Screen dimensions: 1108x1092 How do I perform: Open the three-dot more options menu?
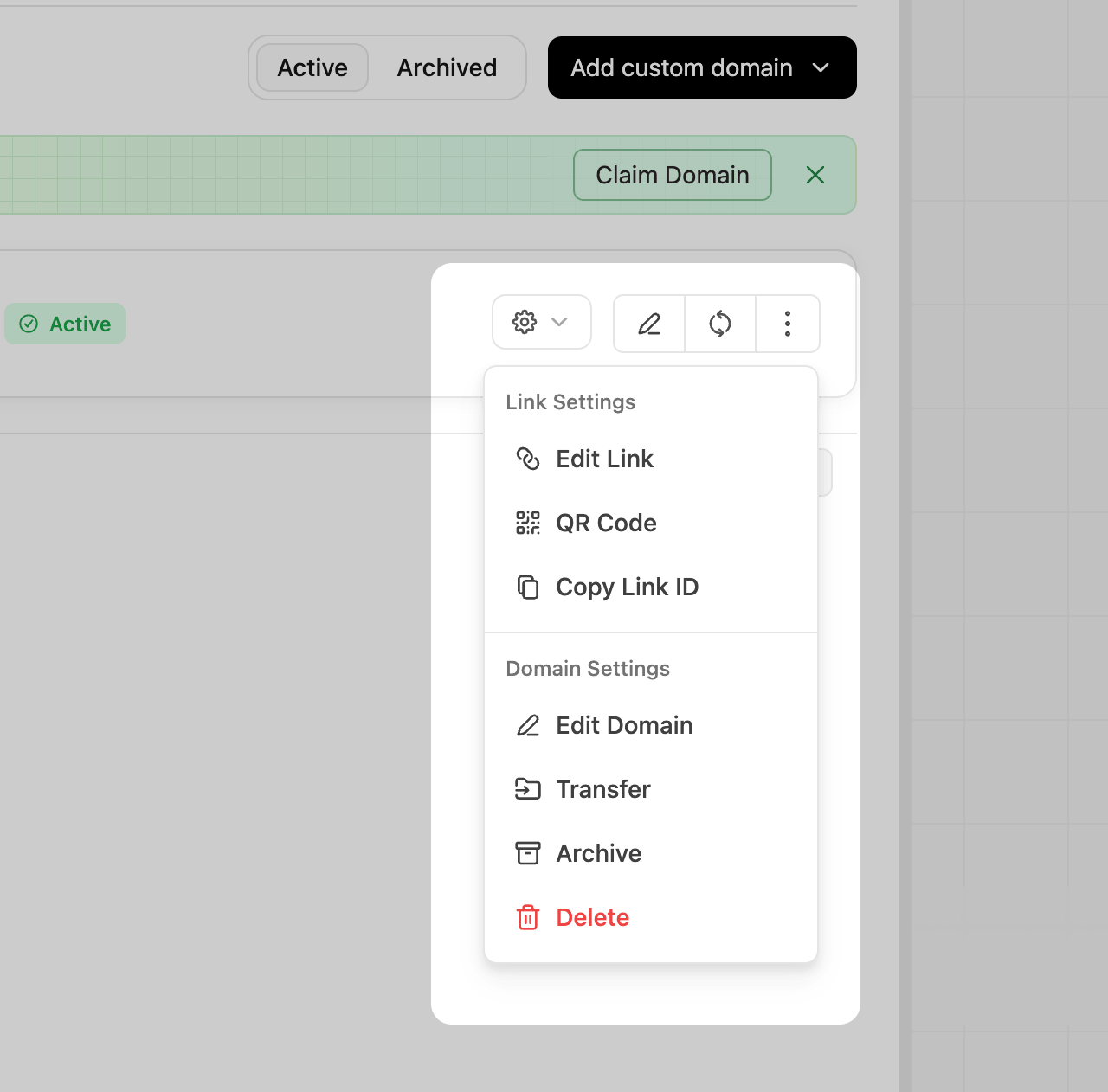click(x=788, y=324)
